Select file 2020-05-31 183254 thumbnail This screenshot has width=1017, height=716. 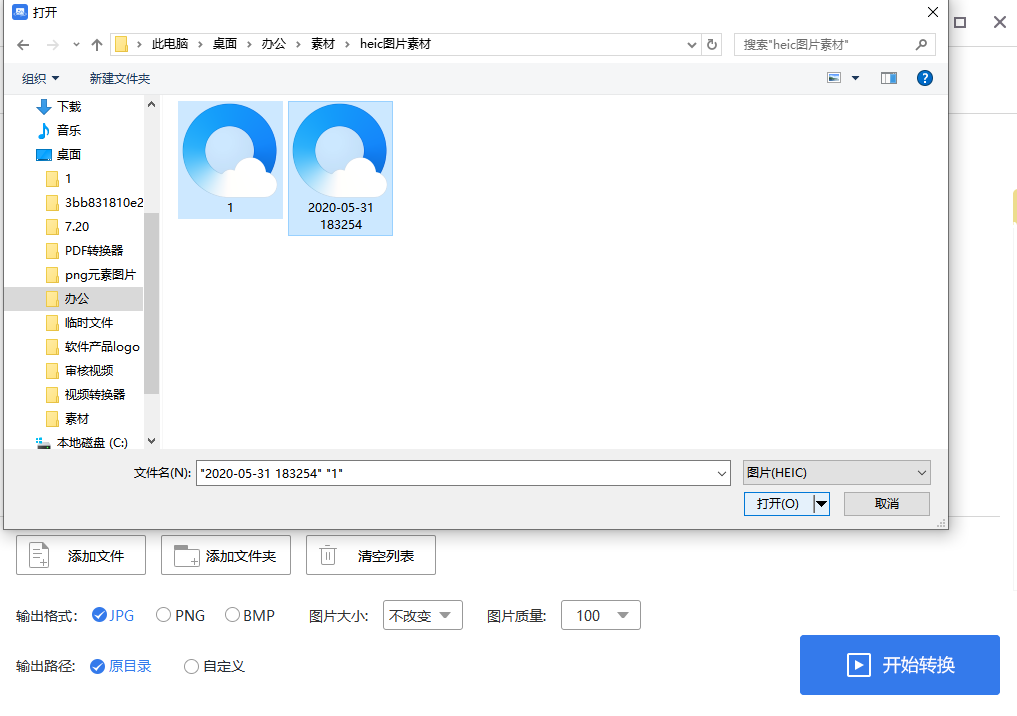tap(341, 168)
